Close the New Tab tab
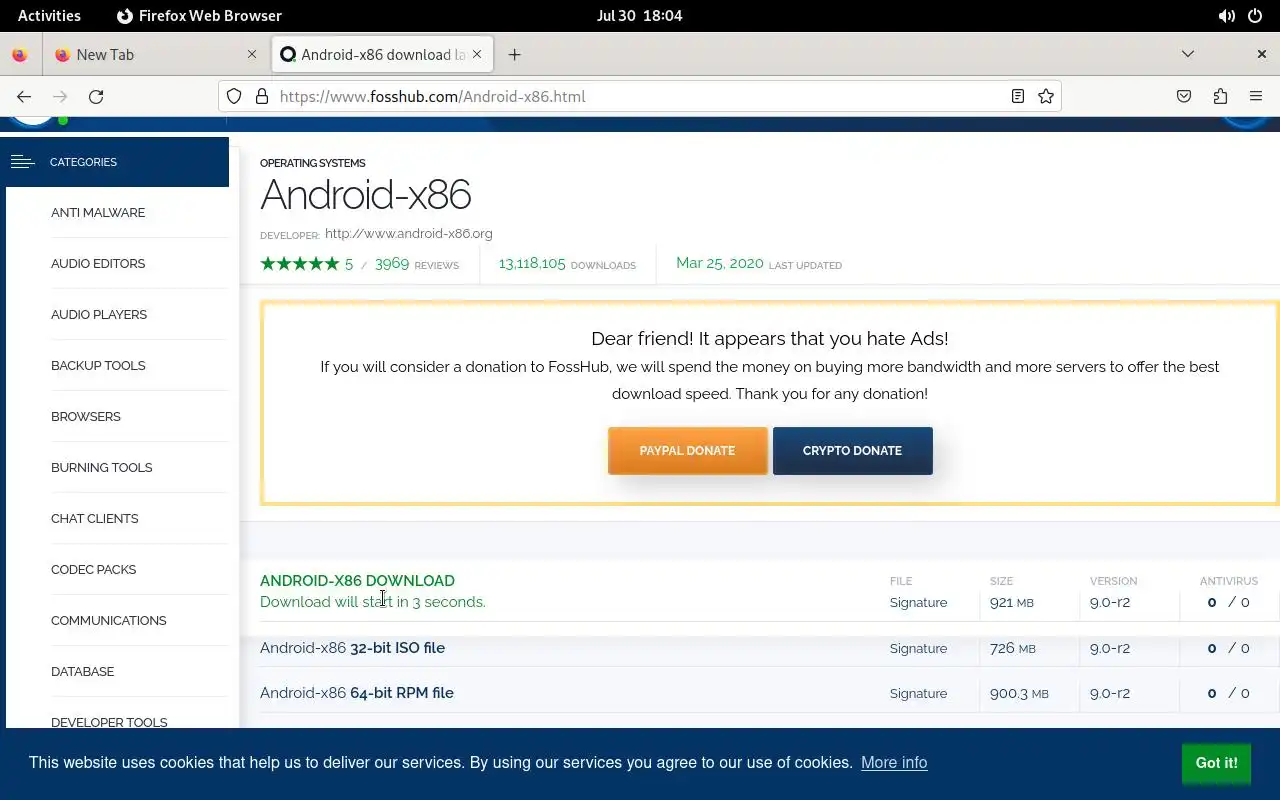The width and height of the screenshot is (1280, 800). pos(252,55)
